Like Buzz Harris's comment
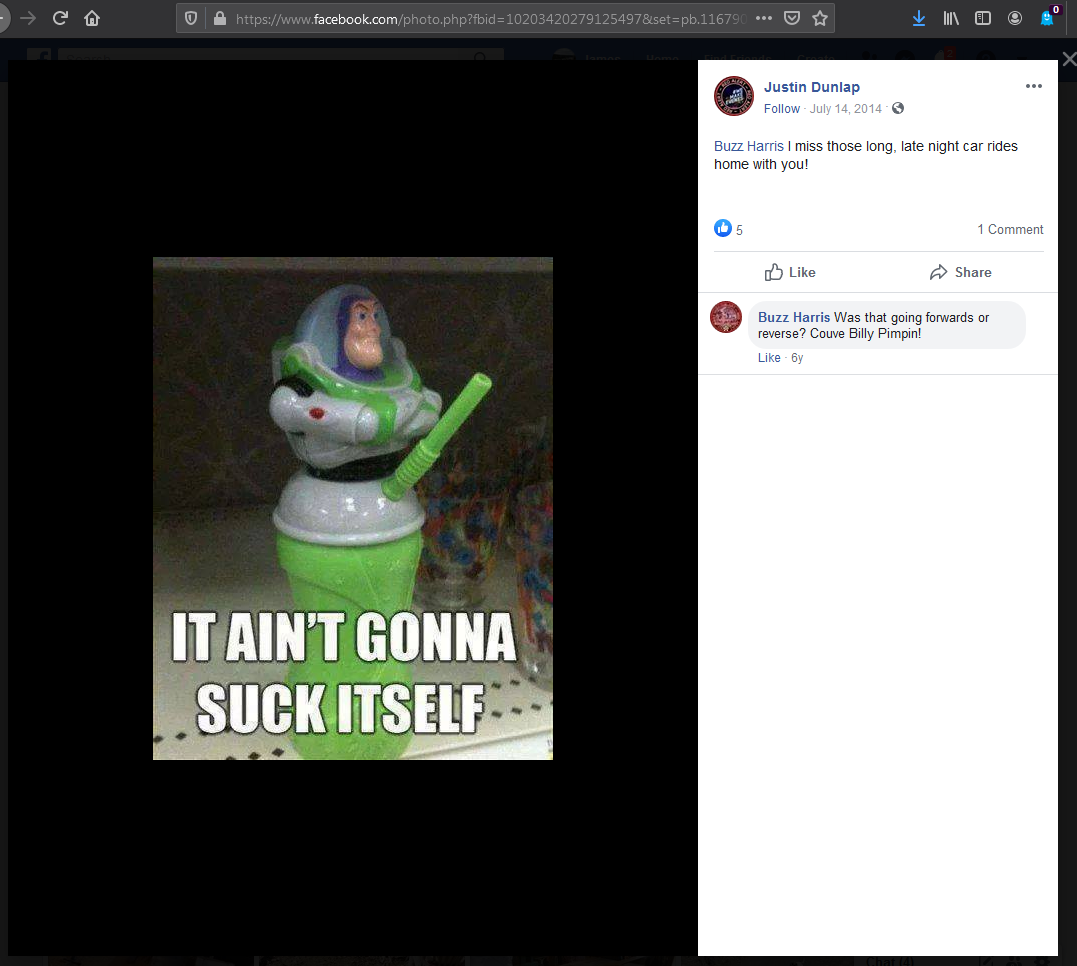 tap(769, 358)
